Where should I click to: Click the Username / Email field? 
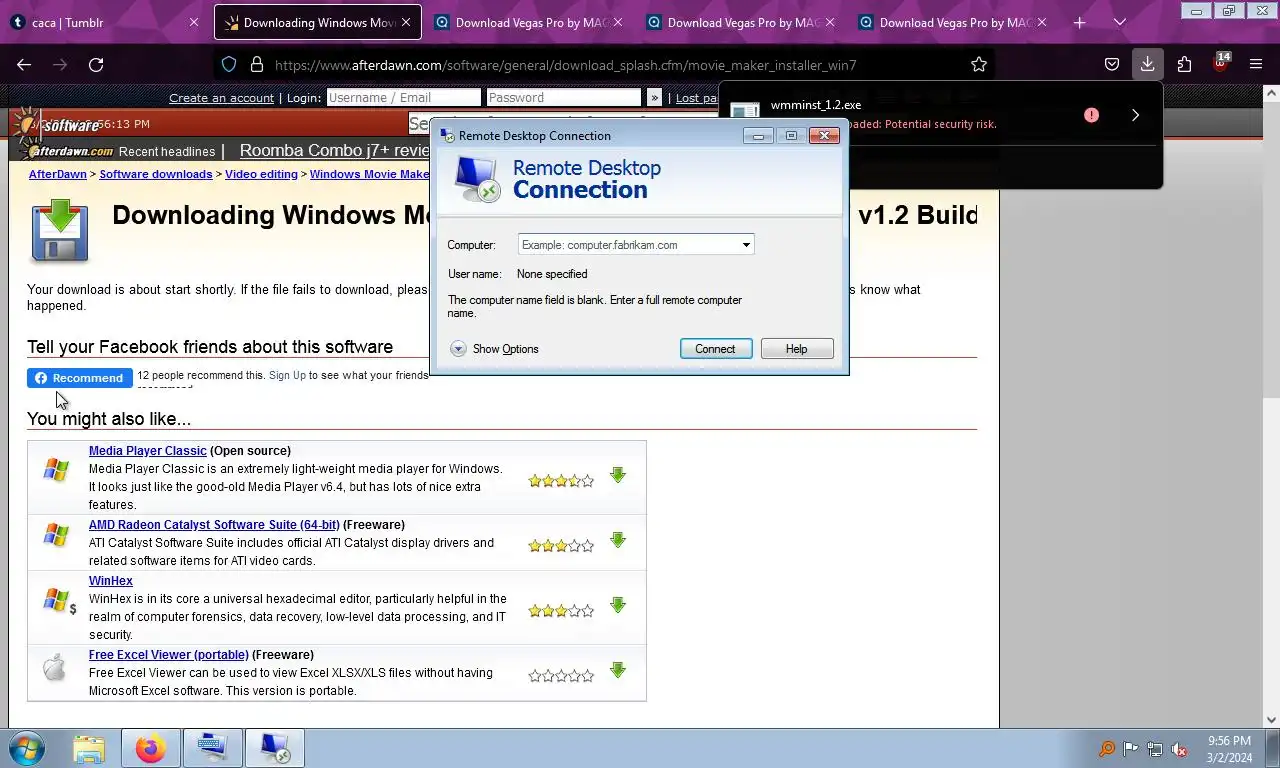click(404, 97)
